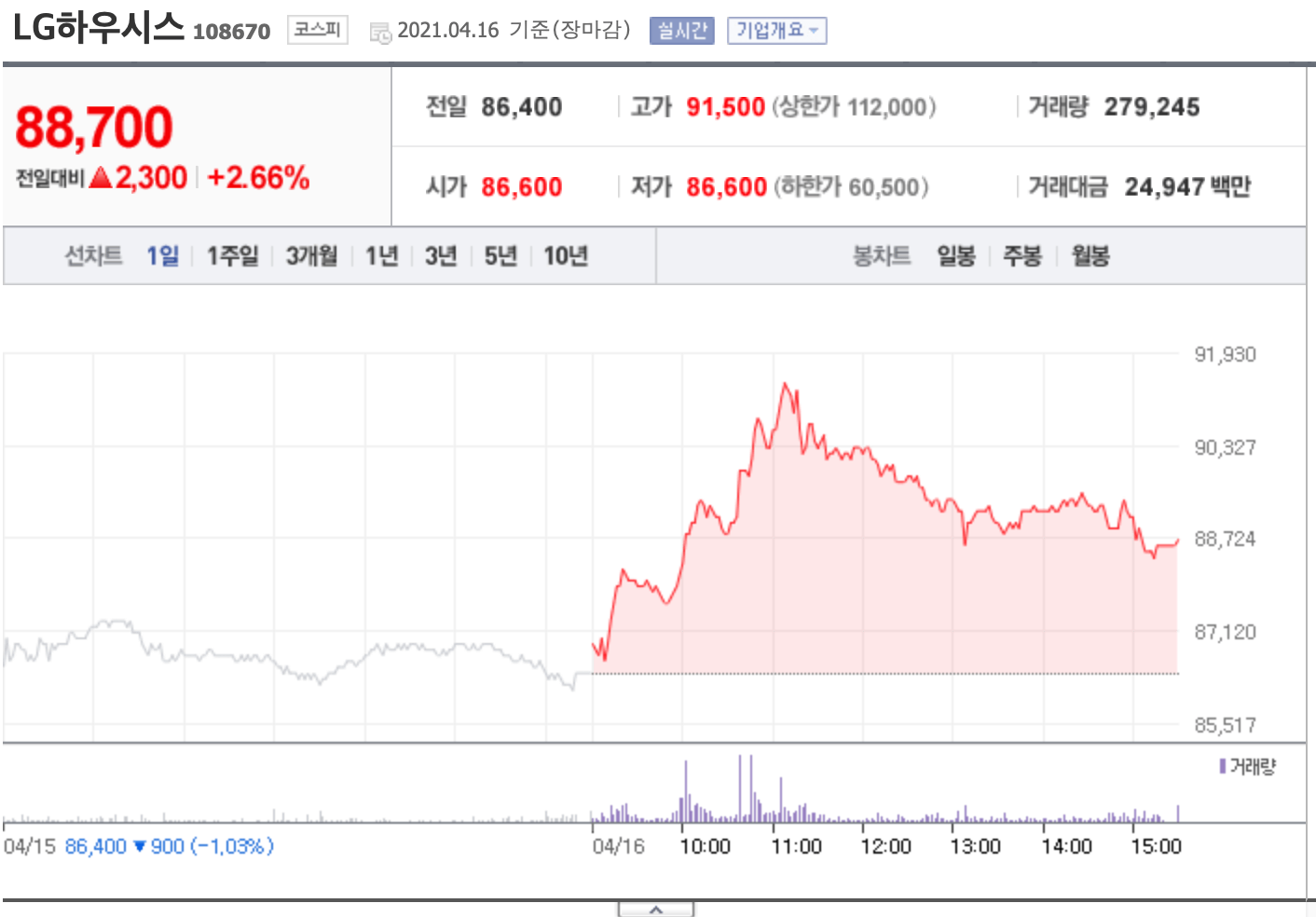
Task: Click the 15:00 time axis label
Action: pyautogui.click(x=1156, y=846)
